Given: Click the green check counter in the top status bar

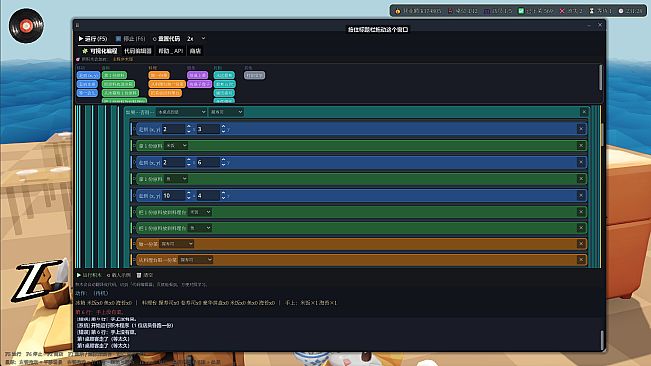Looking at the screenshot, I should pos(536,11).
